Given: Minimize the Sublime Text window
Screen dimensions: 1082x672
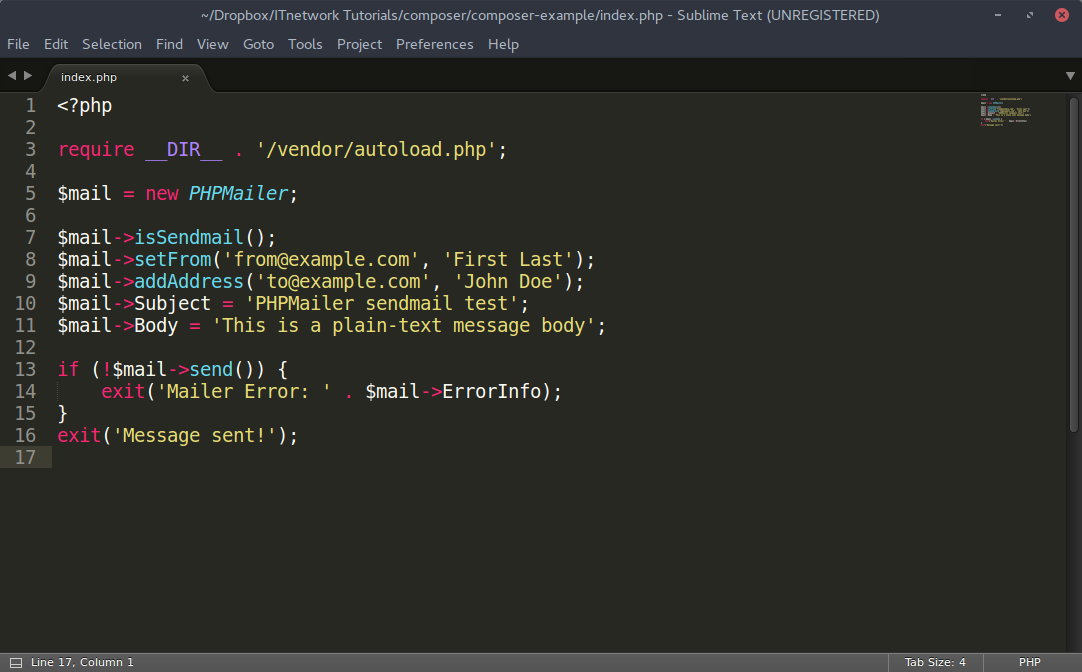Looking at the screenshot, I should [998, 15].
